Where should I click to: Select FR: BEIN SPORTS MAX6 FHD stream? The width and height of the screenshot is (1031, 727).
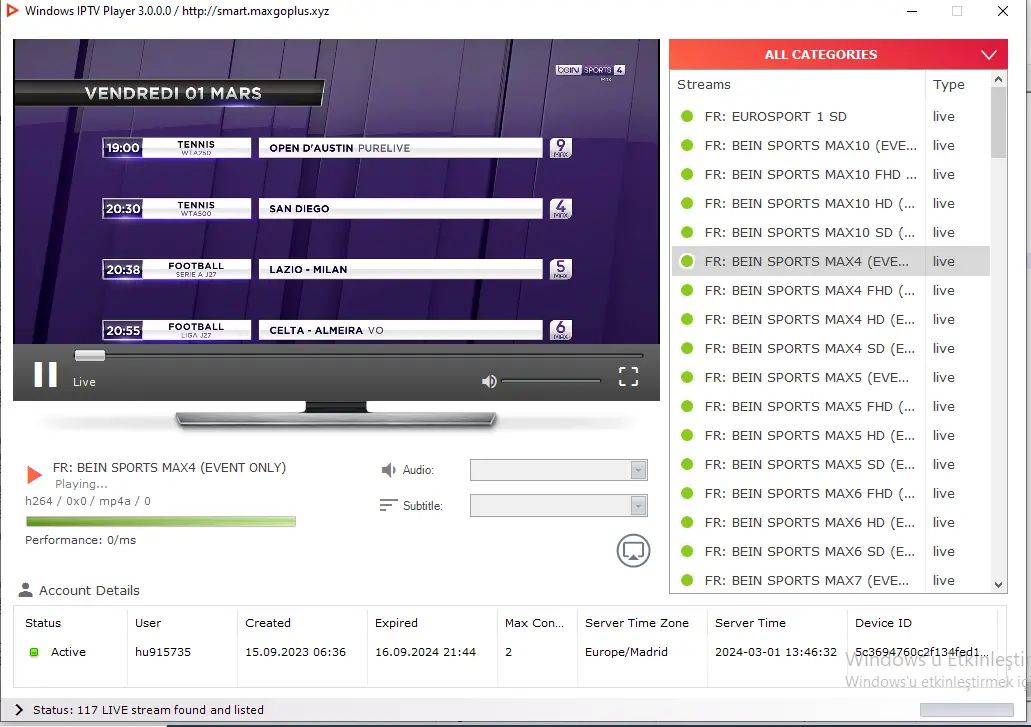point(830,493)
